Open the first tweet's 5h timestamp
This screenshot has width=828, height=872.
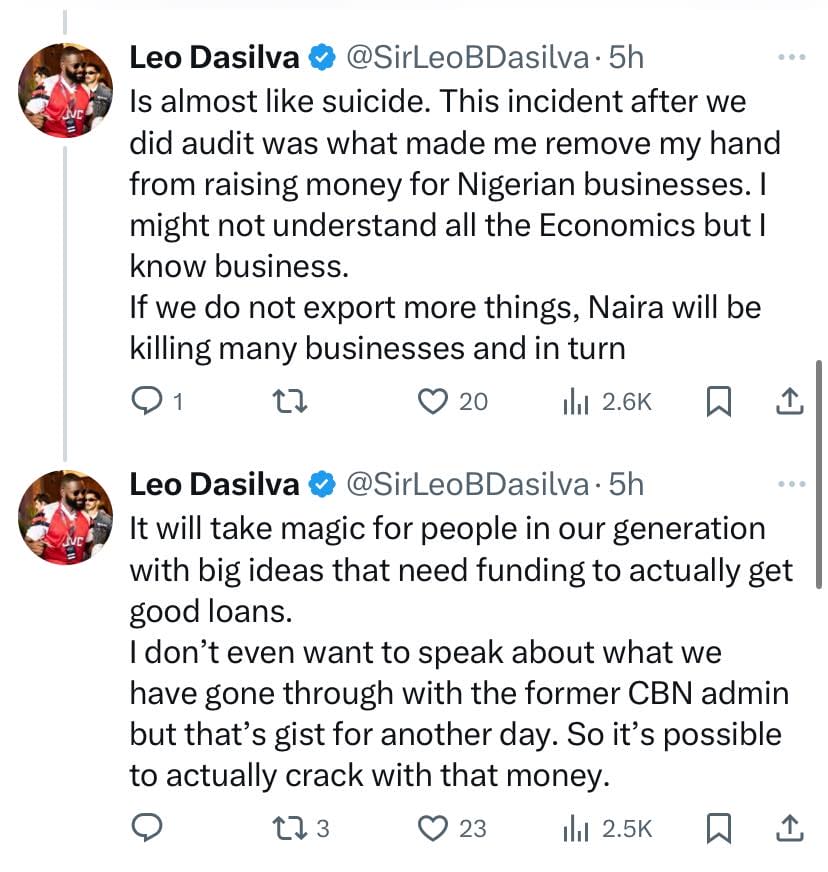(627, 59)
